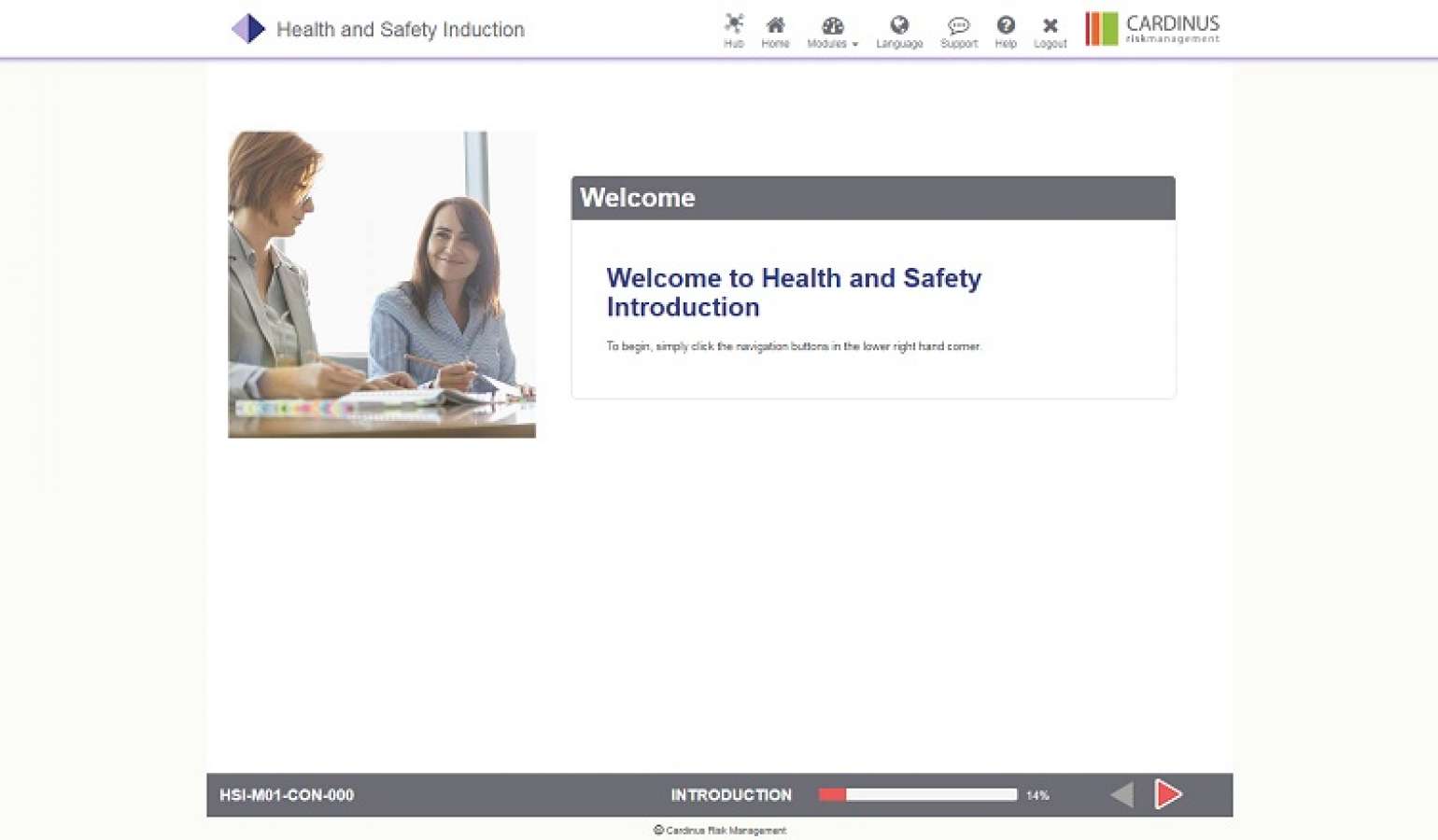Click the 14% course progress bar
The width and height of the screenshot is (1438, 840).
click(916, 794)
